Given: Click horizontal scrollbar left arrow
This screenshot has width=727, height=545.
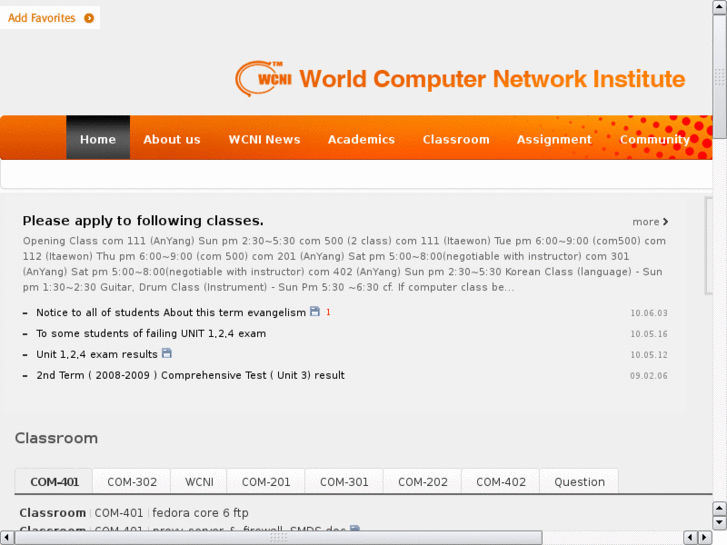Looking at the screenshot, I should [x=6, y=538].
